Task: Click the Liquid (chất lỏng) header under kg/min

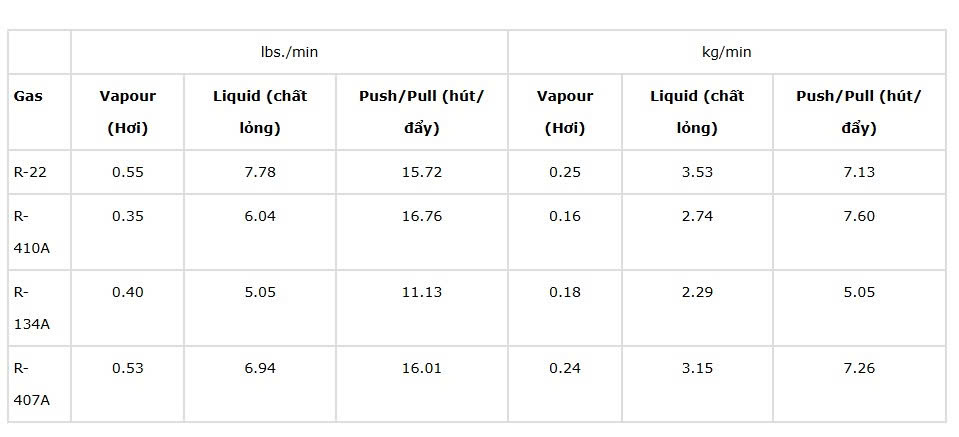Action: click(x=697, y=112)
